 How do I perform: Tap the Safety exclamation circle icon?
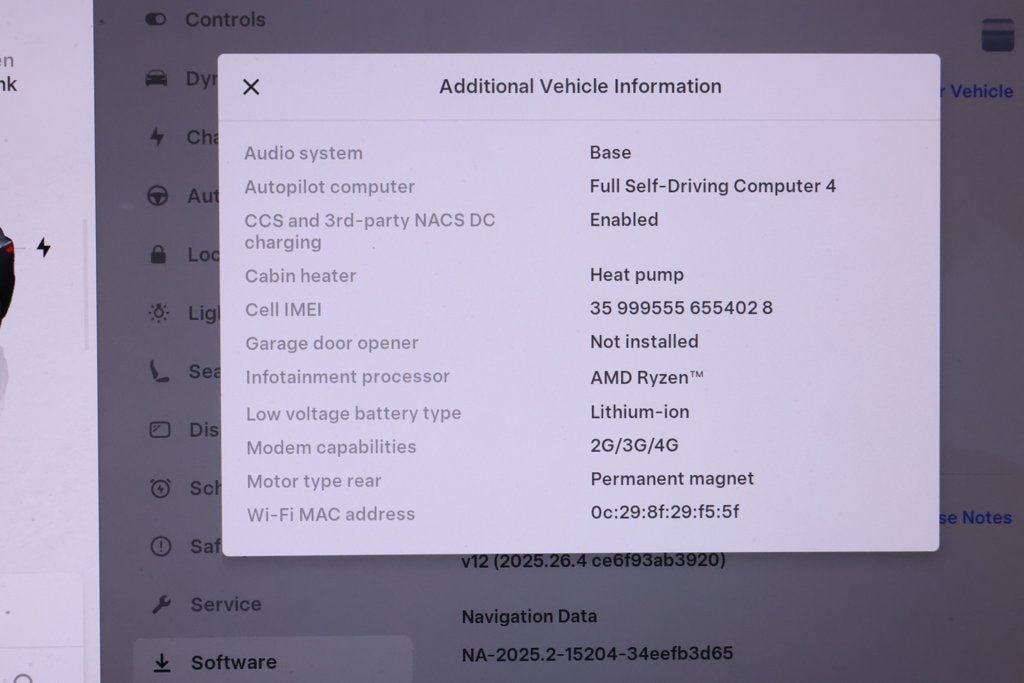tap(161, 546)
